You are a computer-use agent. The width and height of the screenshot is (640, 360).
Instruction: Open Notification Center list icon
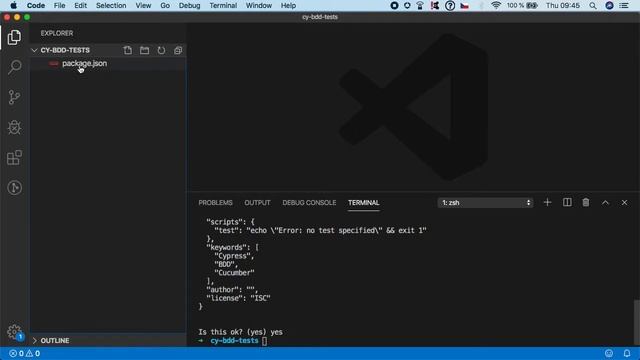click(624, 6)
